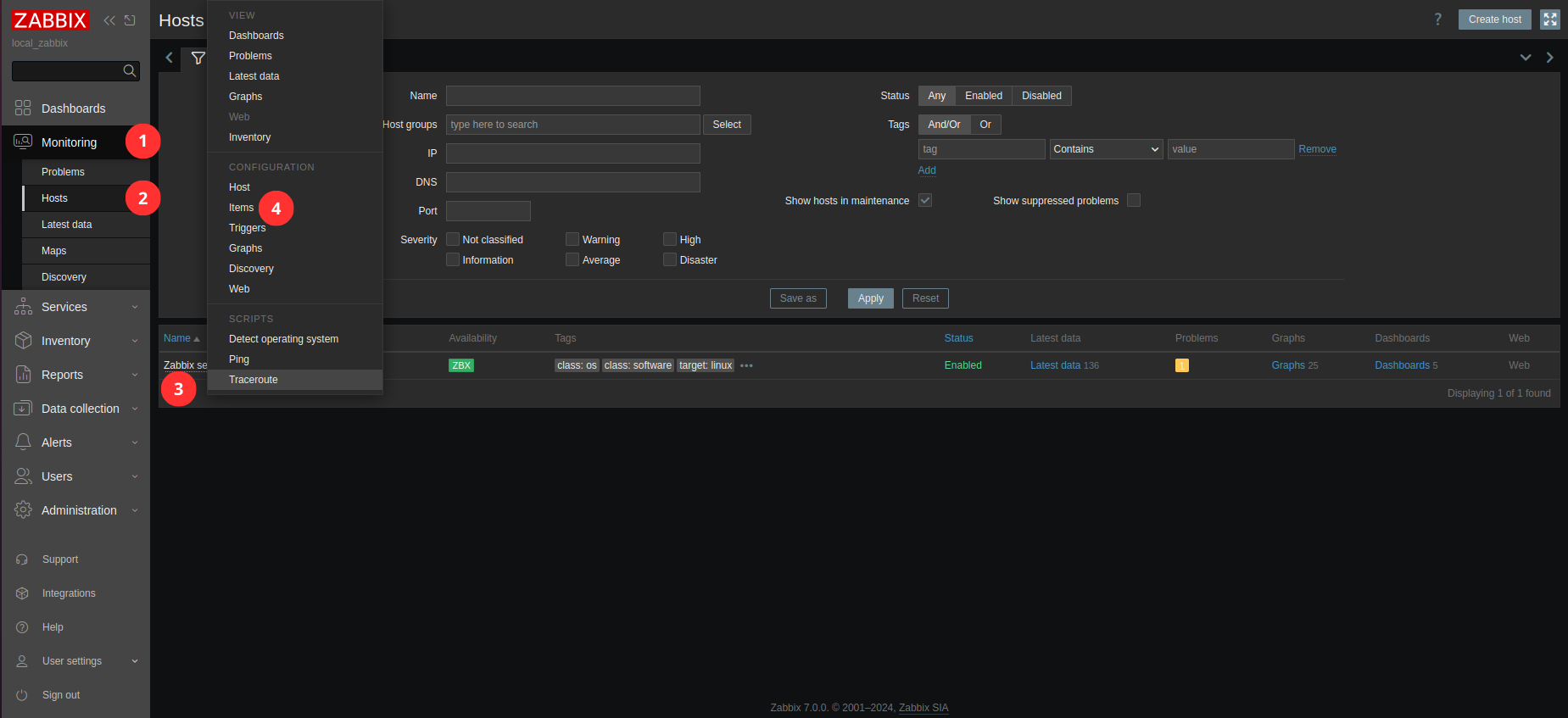Viewport: 1568px width, 718px height.
Task: Go to next filter tab arrow
Action: pyautogui.click(x=1549, y=58)
